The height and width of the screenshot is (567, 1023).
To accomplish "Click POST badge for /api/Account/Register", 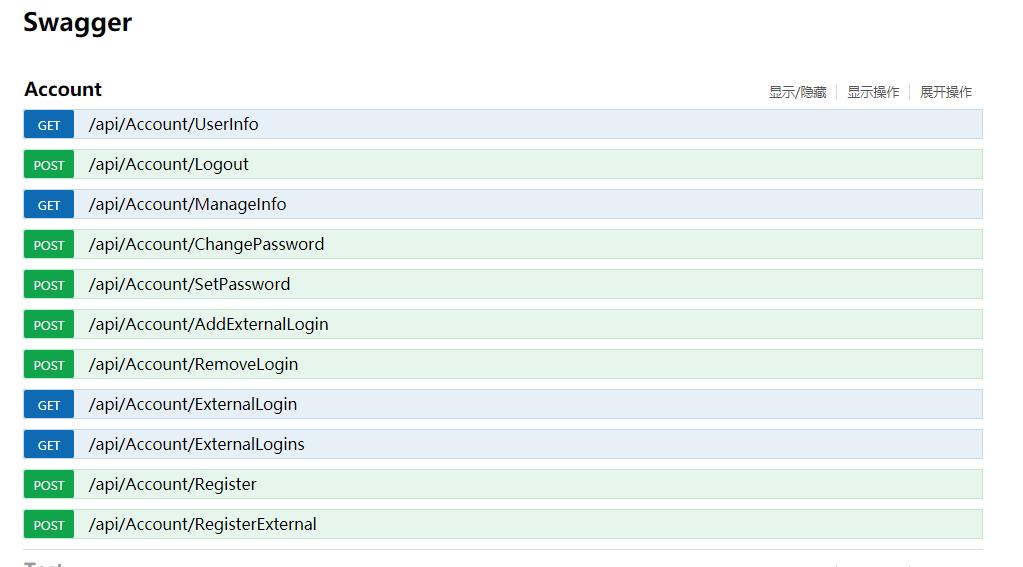I will pos(49,485).
